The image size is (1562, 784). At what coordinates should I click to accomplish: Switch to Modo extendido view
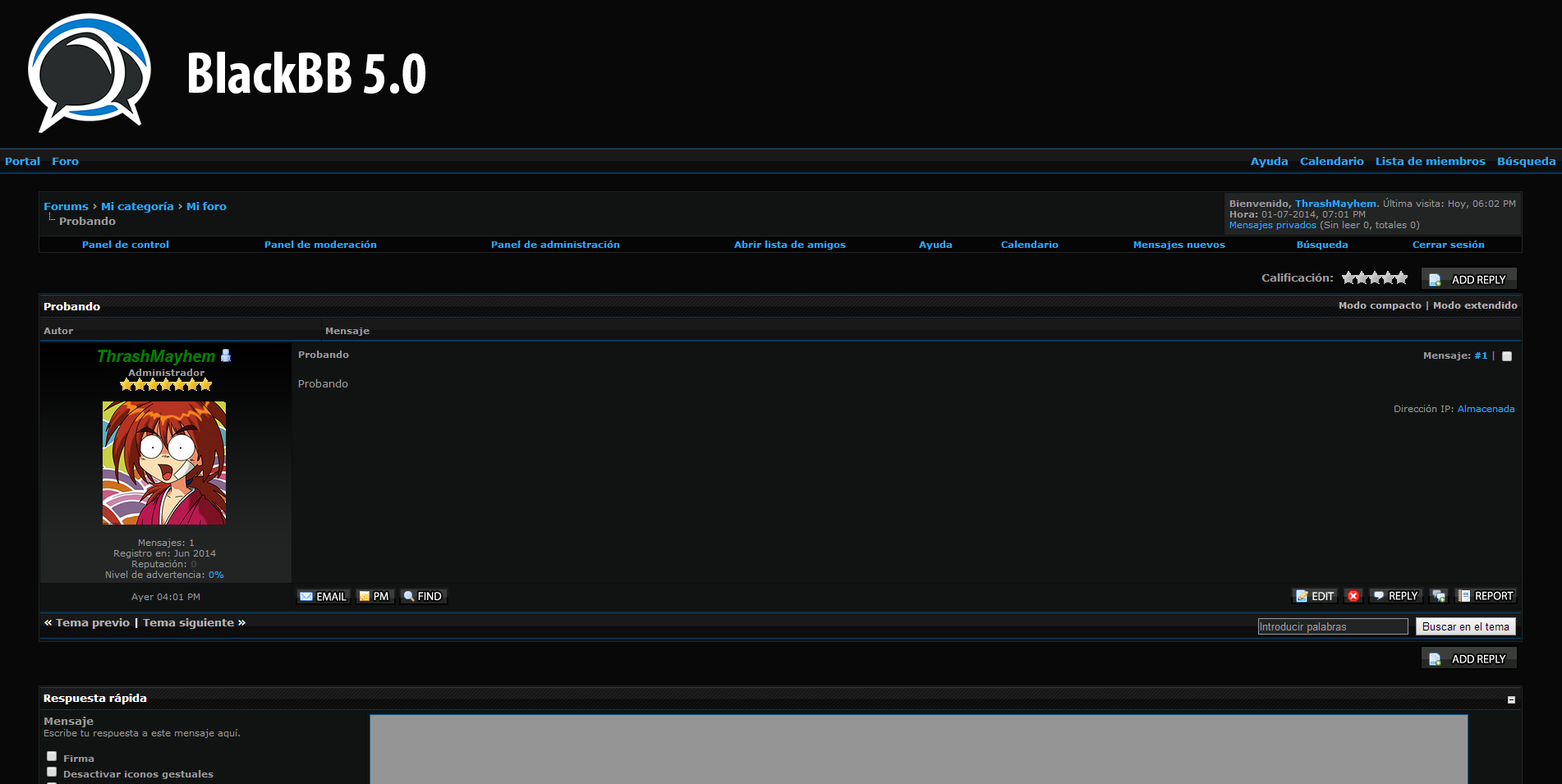1475,305
